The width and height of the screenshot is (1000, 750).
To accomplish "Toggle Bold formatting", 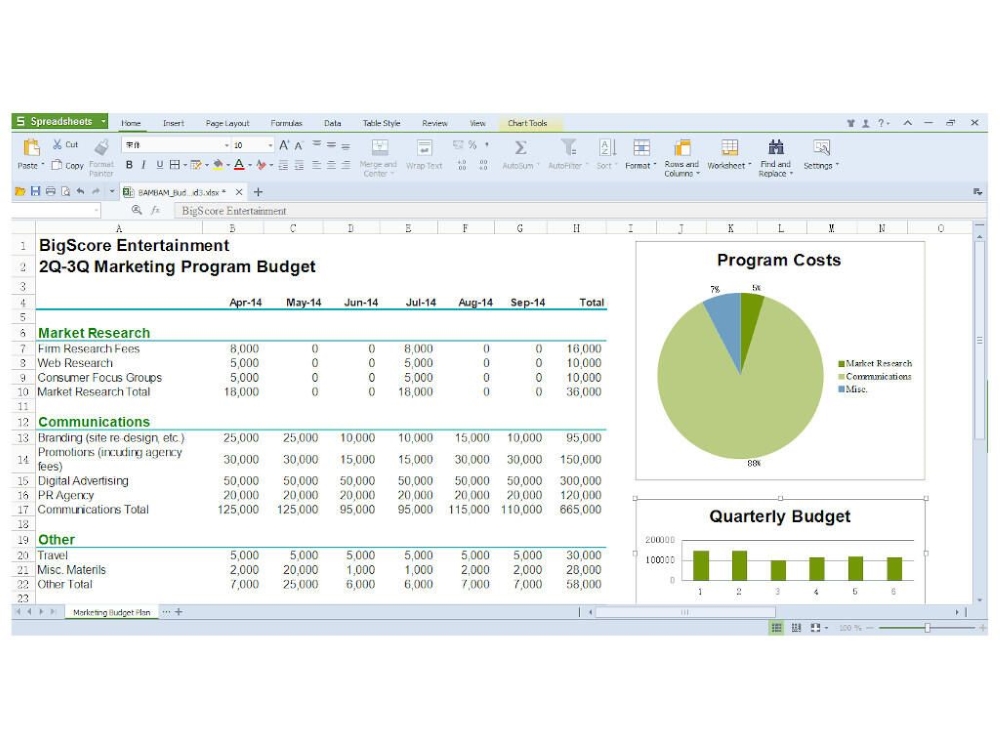I will click(x=129, y=165).
